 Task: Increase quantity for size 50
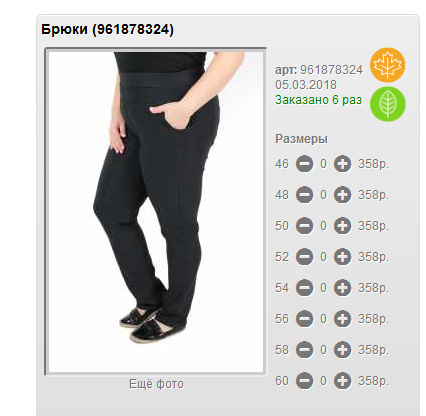pos(342,226)
